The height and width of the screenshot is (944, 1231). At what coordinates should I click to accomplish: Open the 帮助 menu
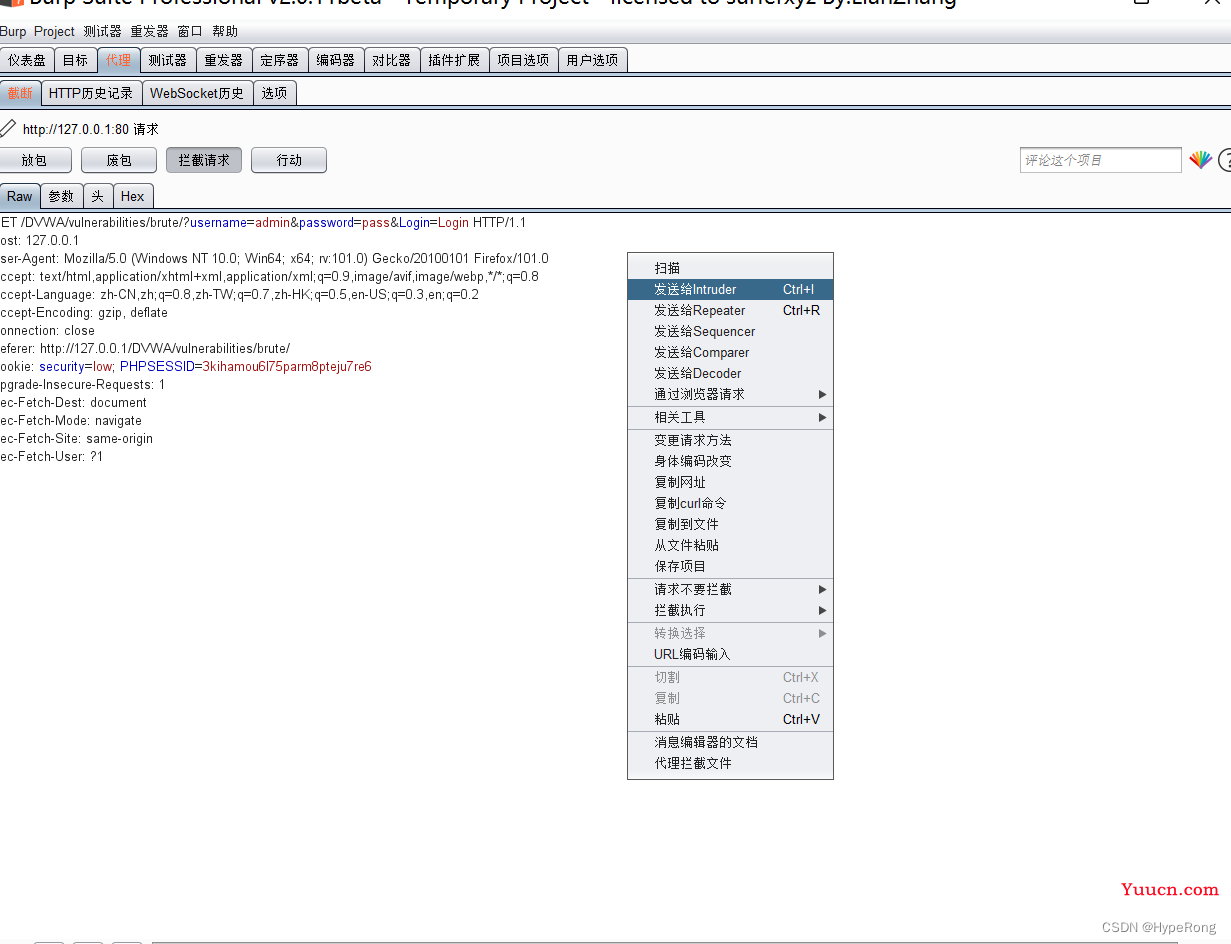coord(225,31)
